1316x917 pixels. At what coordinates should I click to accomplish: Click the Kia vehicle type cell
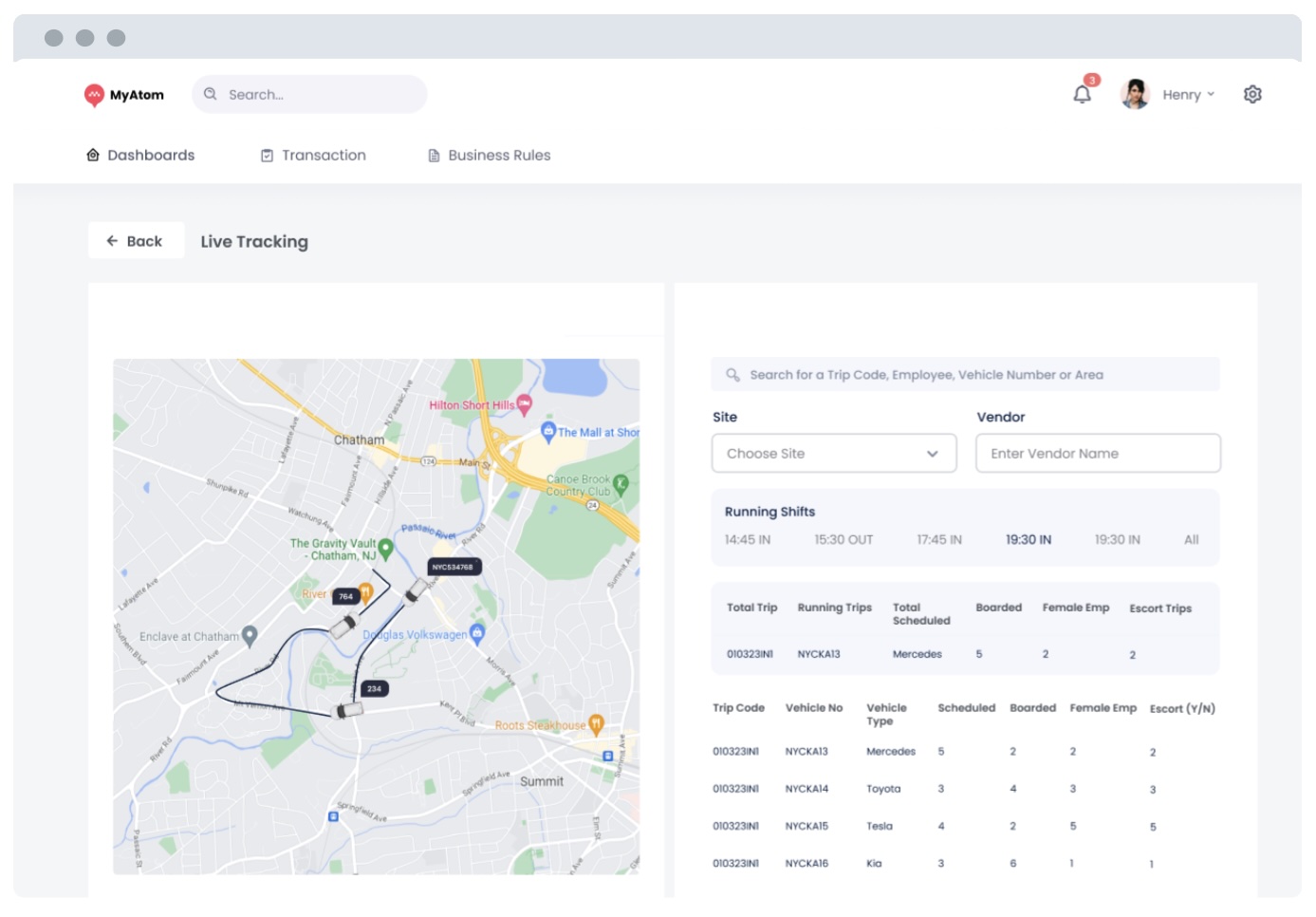pos(874,864)
